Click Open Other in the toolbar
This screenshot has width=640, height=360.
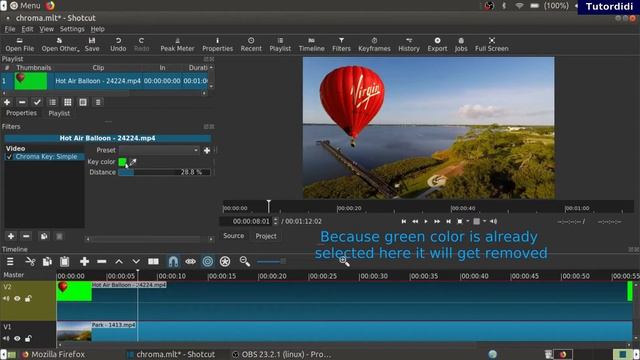tap(60, 44)
